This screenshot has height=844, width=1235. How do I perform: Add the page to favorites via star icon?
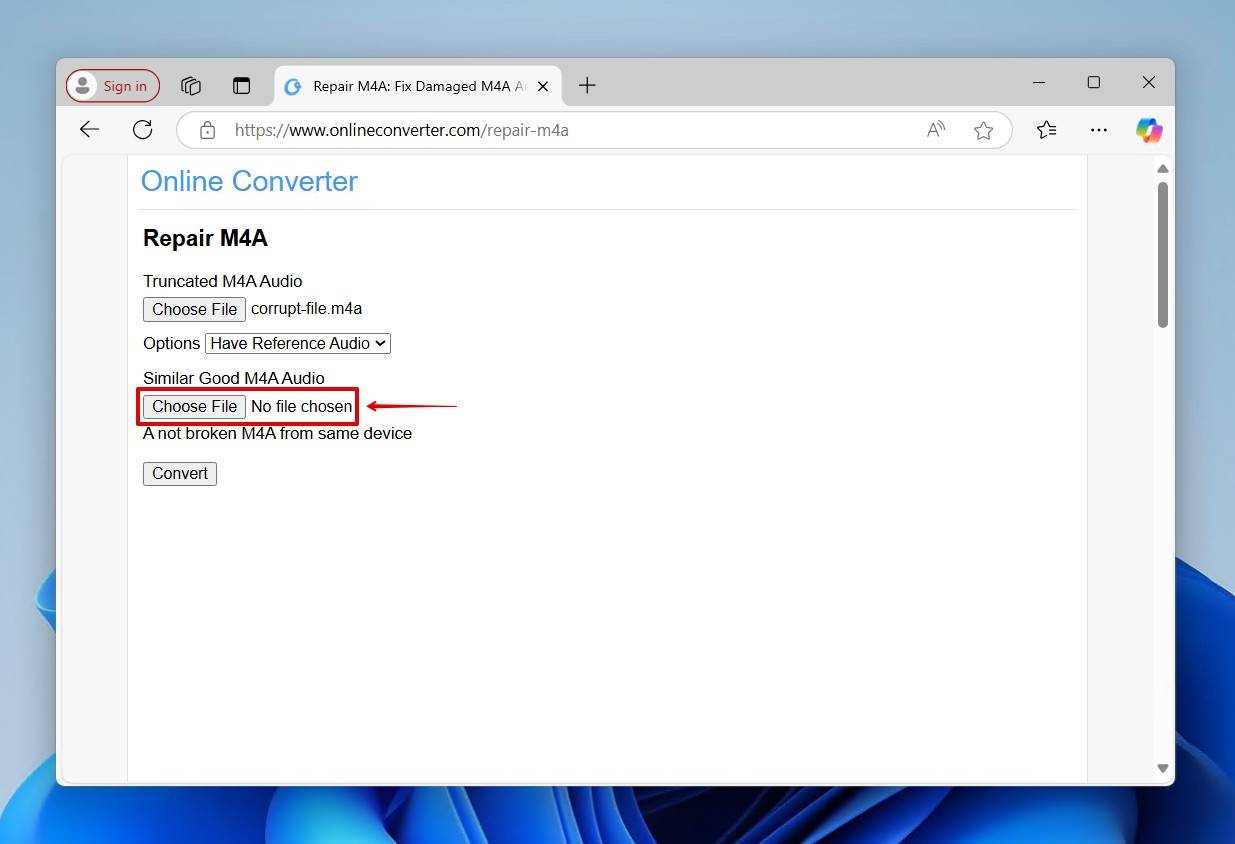pyautogui.click(x=983, y=130)
